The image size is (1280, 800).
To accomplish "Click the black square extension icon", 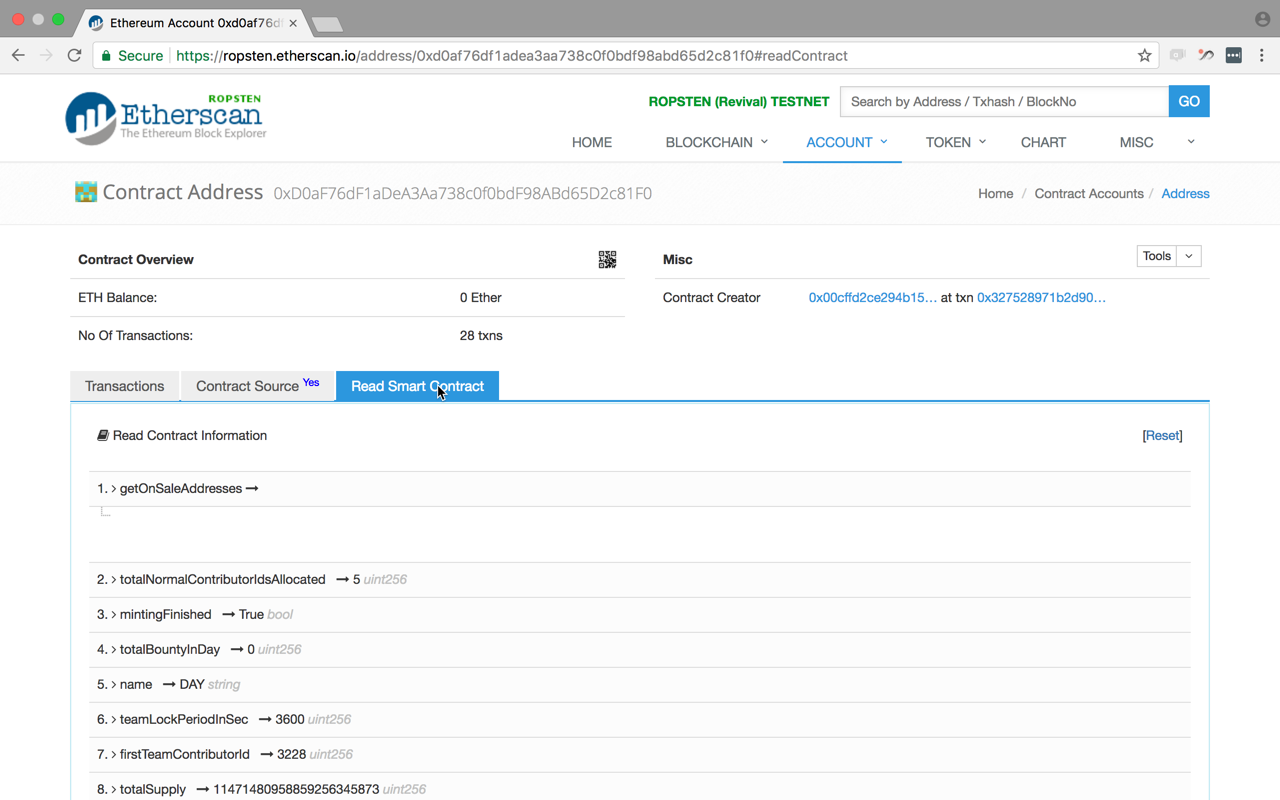I will click(1233, 56).
